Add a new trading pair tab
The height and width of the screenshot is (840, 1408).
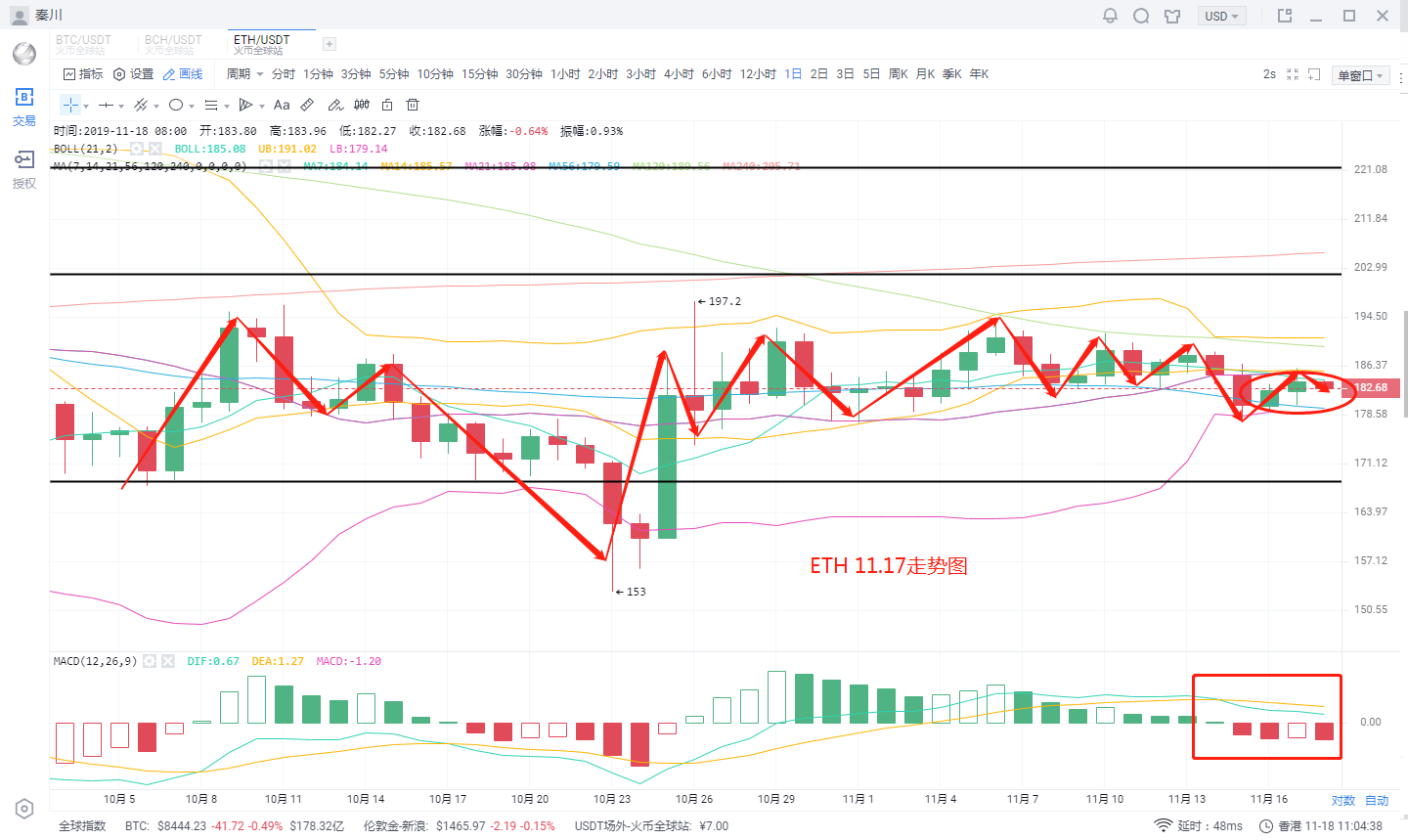(x=330, y=44)
